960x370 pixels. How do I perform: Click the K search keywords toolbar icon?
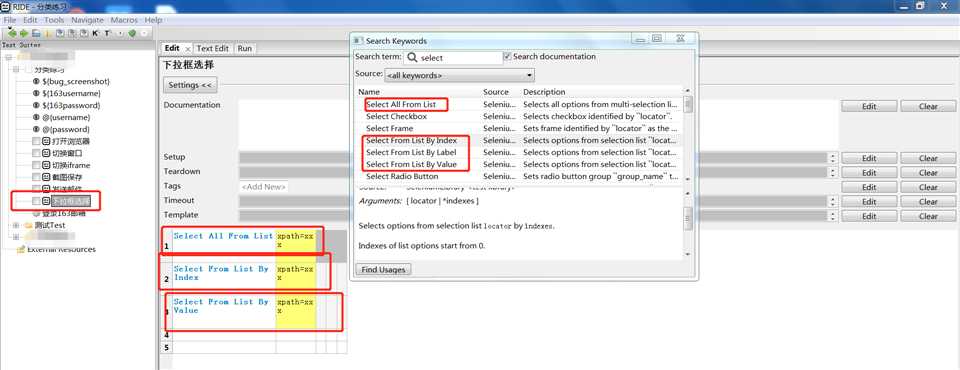95,33
